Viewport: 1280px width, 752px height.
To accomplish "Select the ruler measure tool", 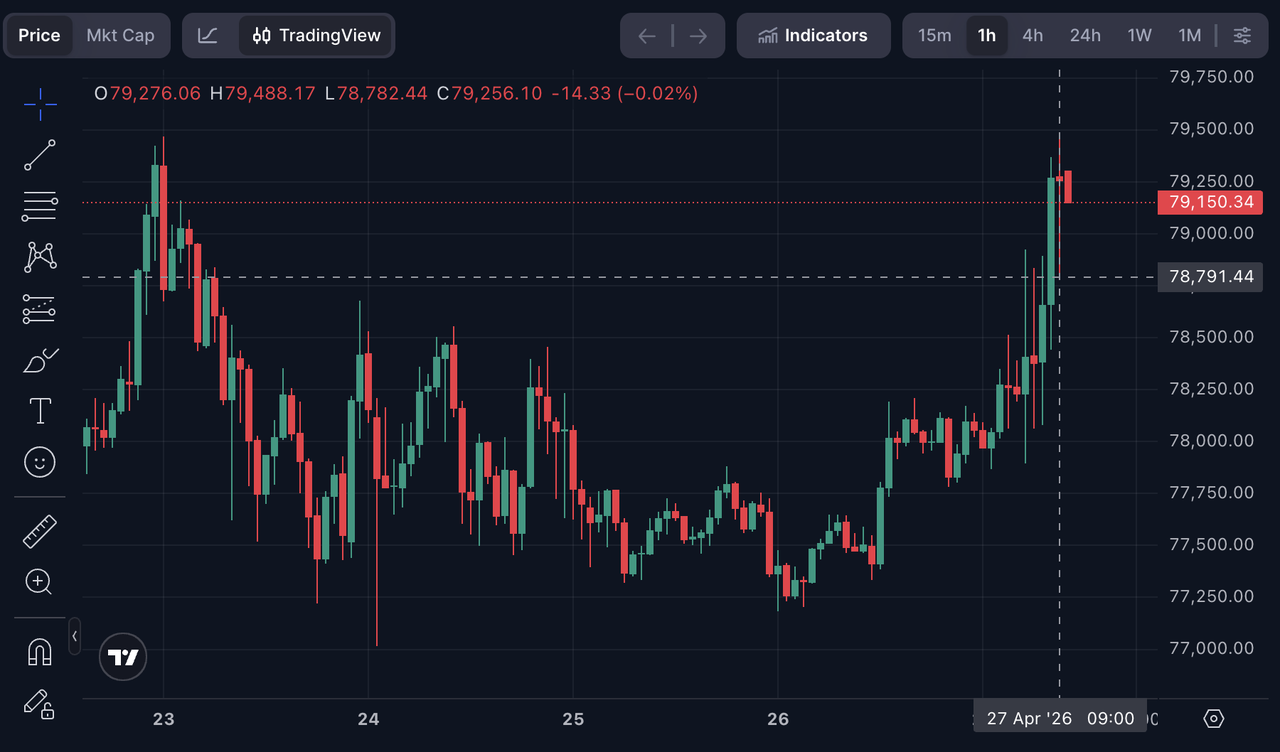I will pos(40,531).
